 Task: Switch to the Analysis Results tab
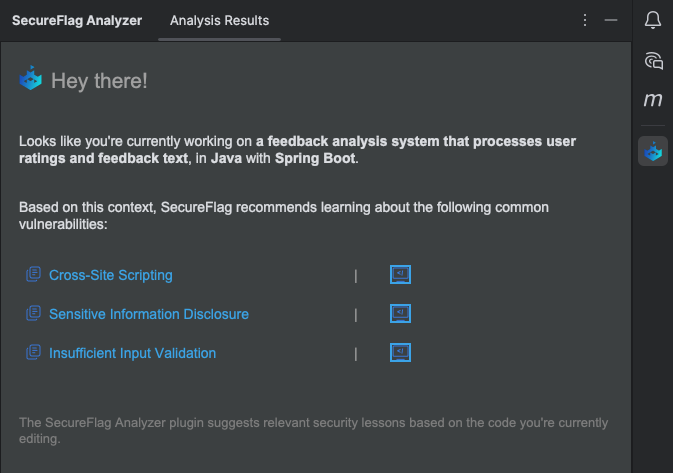coord(219,20)
